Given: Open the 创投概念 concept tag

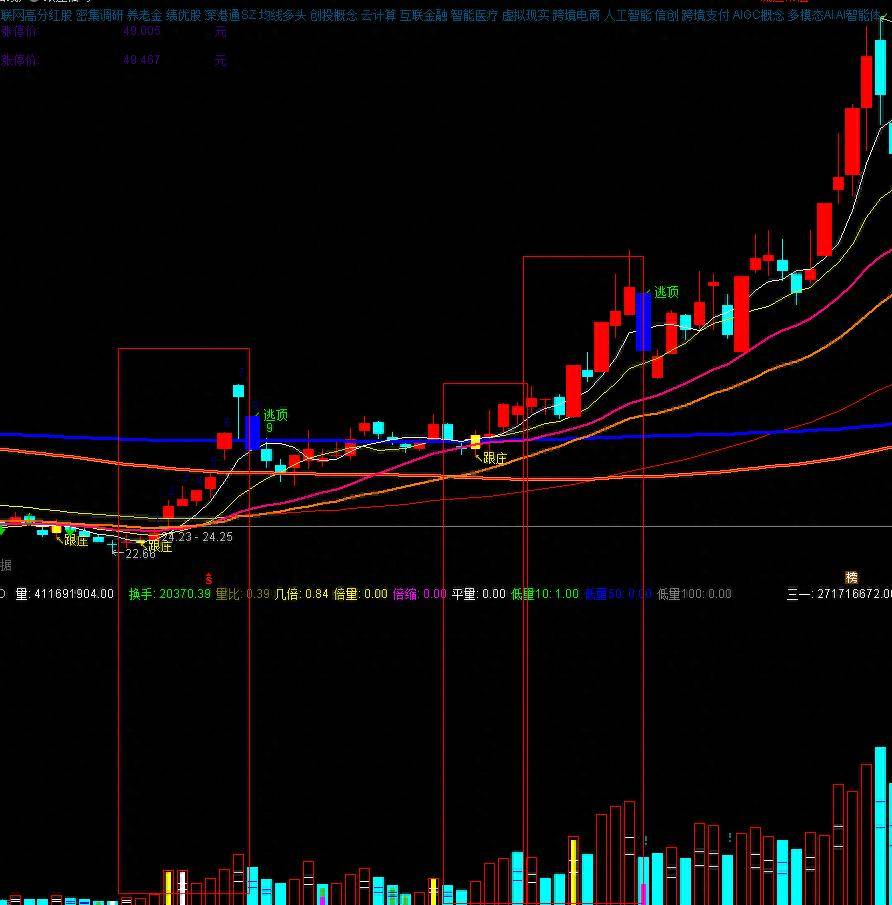Looking at the screenshot, I should [x=333, y=16].
